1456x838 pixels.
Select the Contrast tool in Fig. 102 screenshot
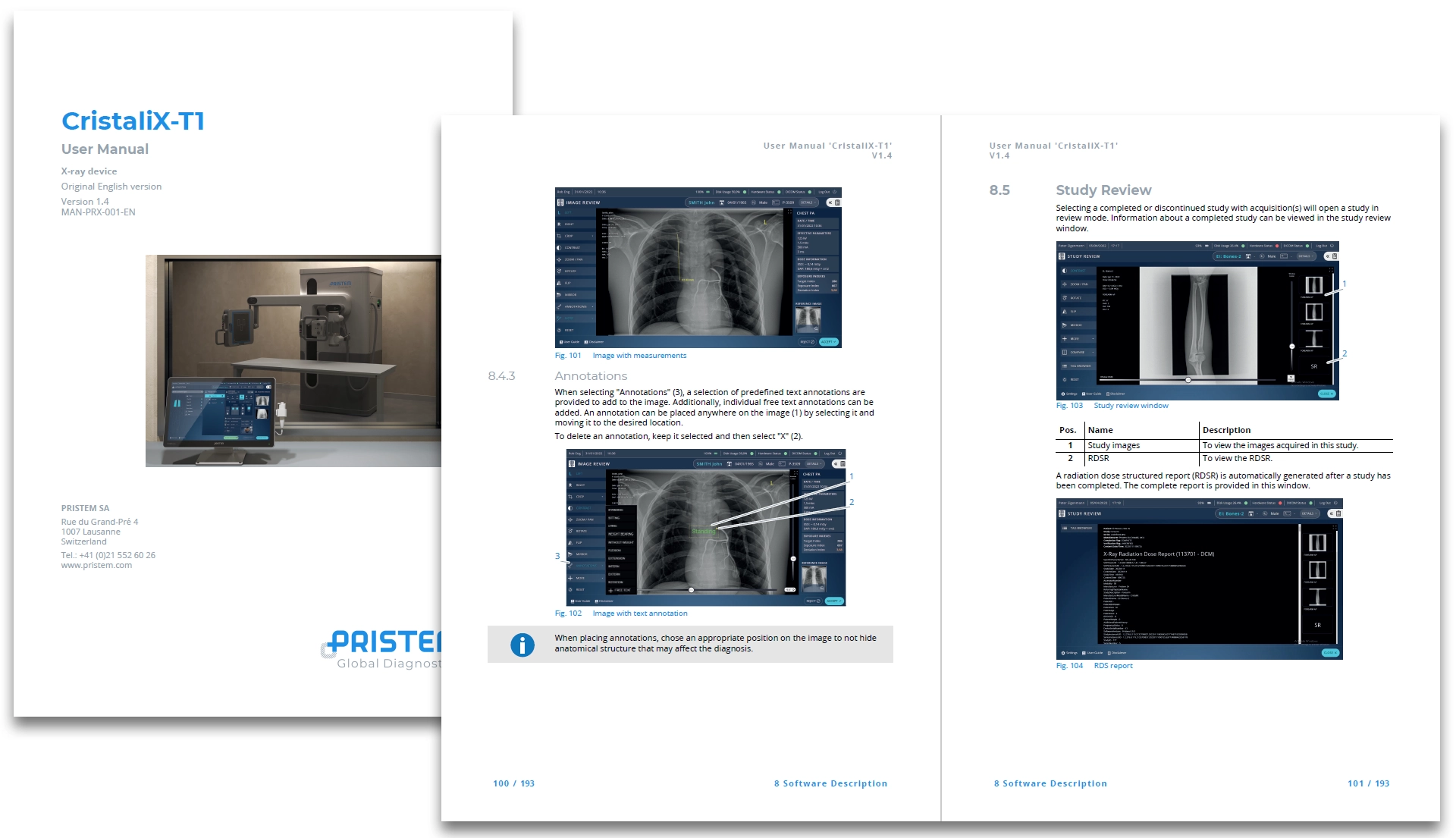pyautogui.click(x=585, y=508)
